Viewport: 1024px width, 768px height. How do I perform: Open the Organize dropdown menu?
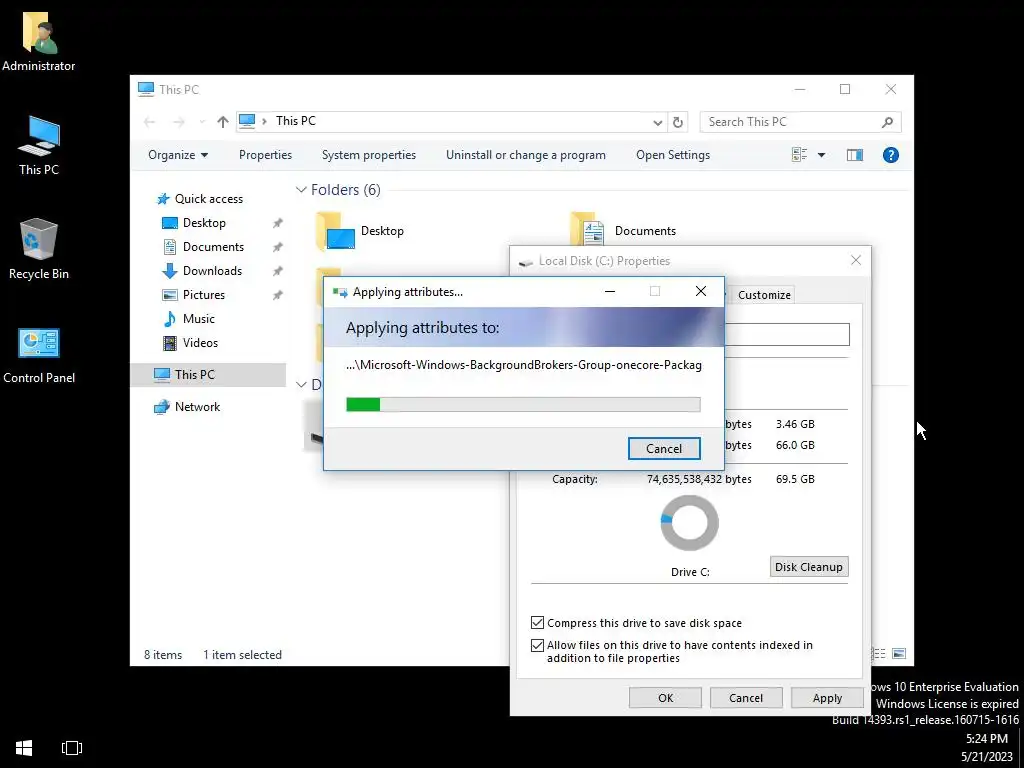tap(178, 155)
